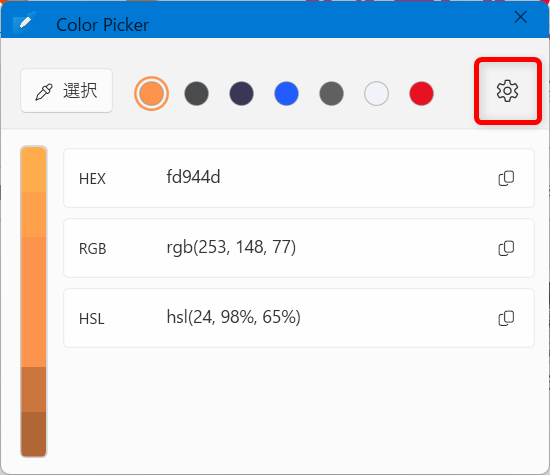
Task: Click the Color Picker app icon
Action: (x=25, y=22)
